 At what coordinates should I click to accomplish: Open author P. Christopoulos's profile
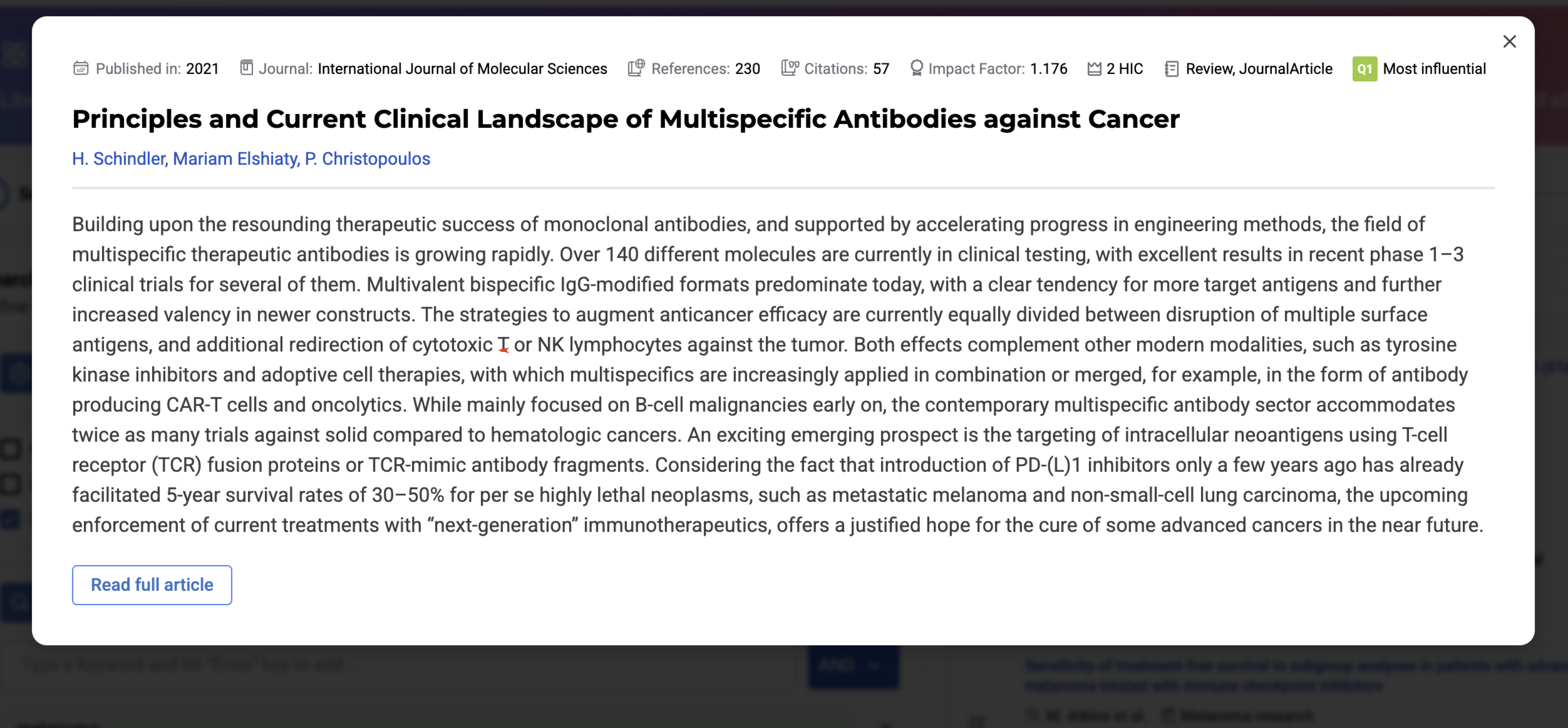click(368, 159)
